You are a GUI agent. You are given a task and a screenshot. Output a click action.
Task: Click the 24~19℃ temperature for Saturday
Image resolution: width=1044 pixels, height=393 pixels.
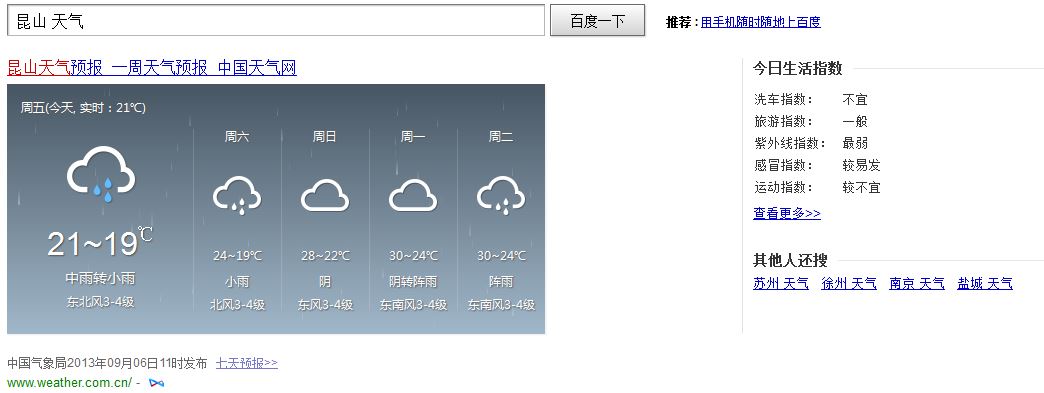click(237, 256)
